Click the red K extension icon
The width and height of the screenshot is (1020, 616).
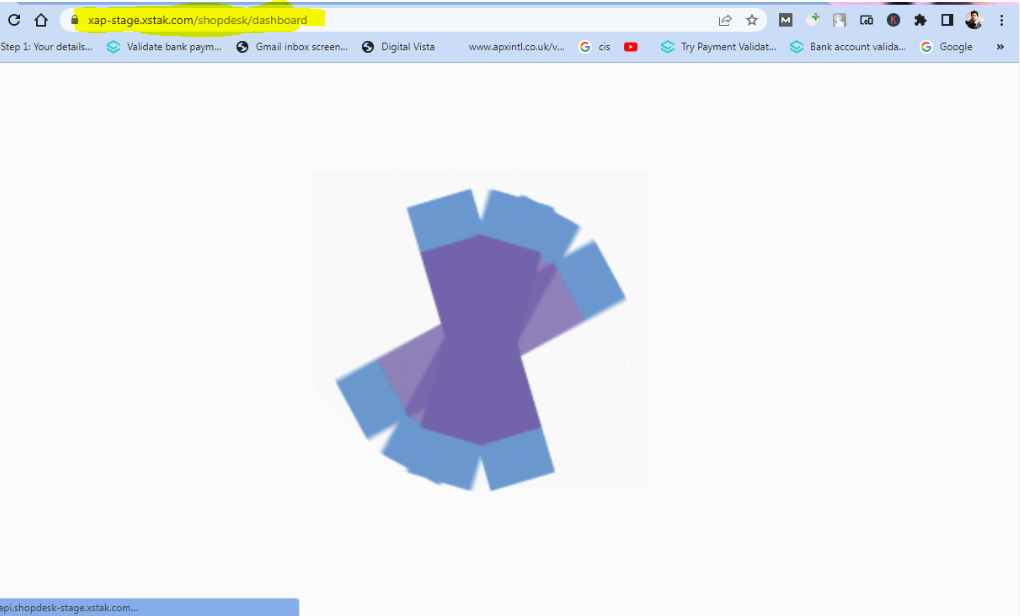click(x=893, y=20)
